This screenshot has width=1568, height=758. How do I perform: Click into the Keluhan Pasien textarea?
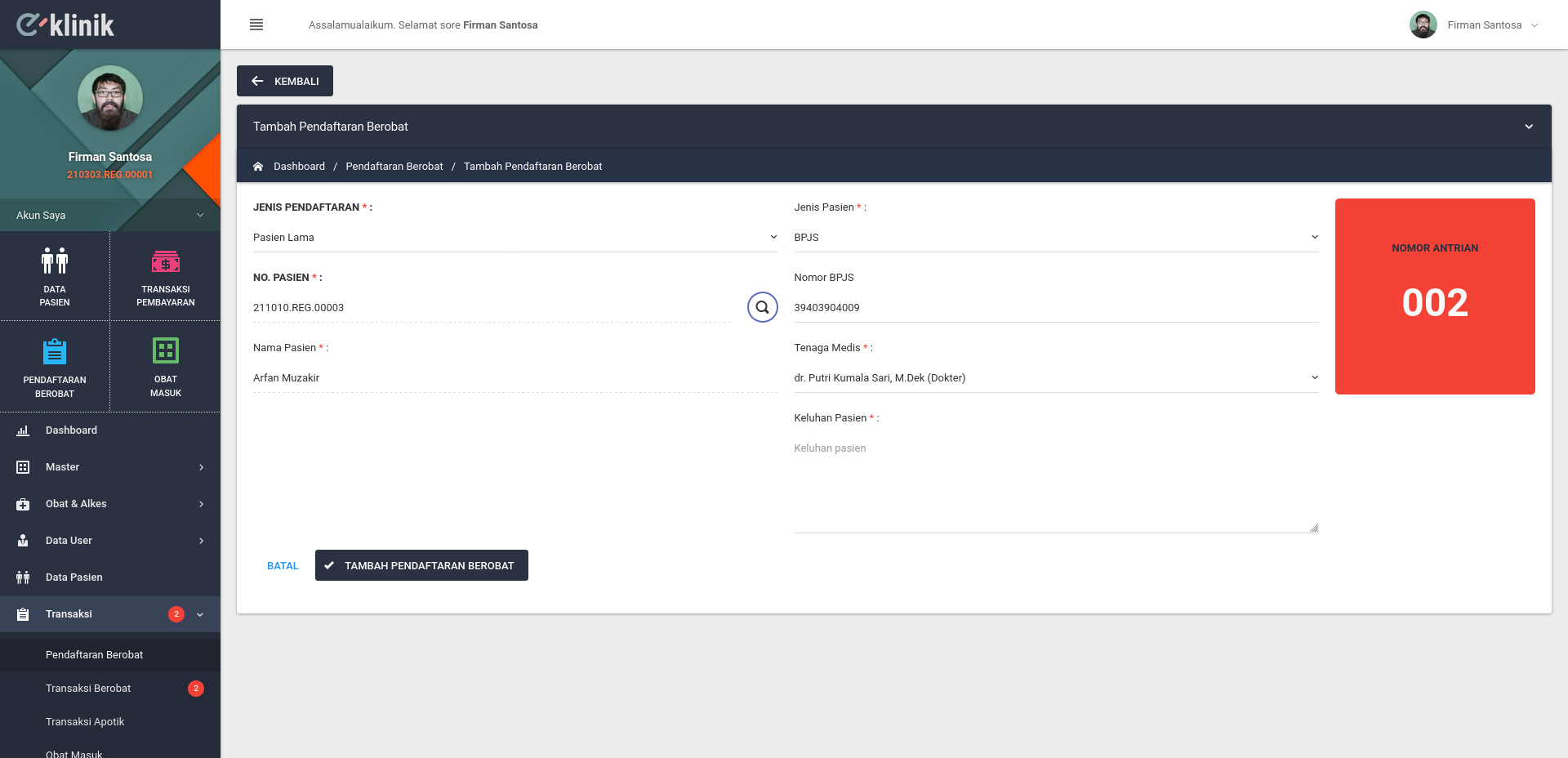tap(1056, 484)
